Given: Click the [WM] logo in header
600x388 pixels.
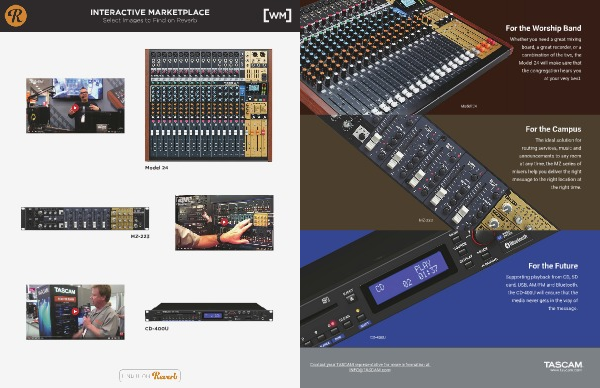Looking at the screenshot, I should 277,15.
